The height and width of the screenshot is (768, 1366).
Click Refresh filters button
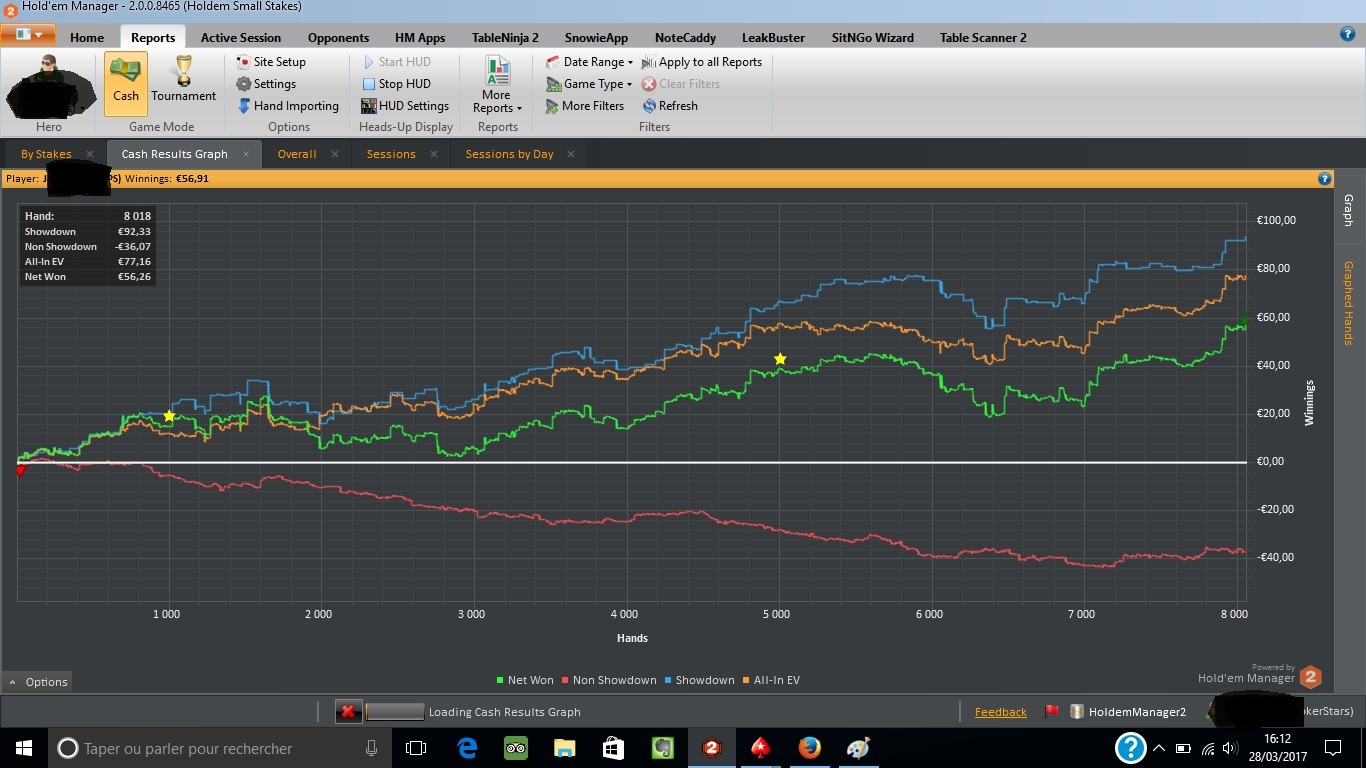[x=670, y=106]
